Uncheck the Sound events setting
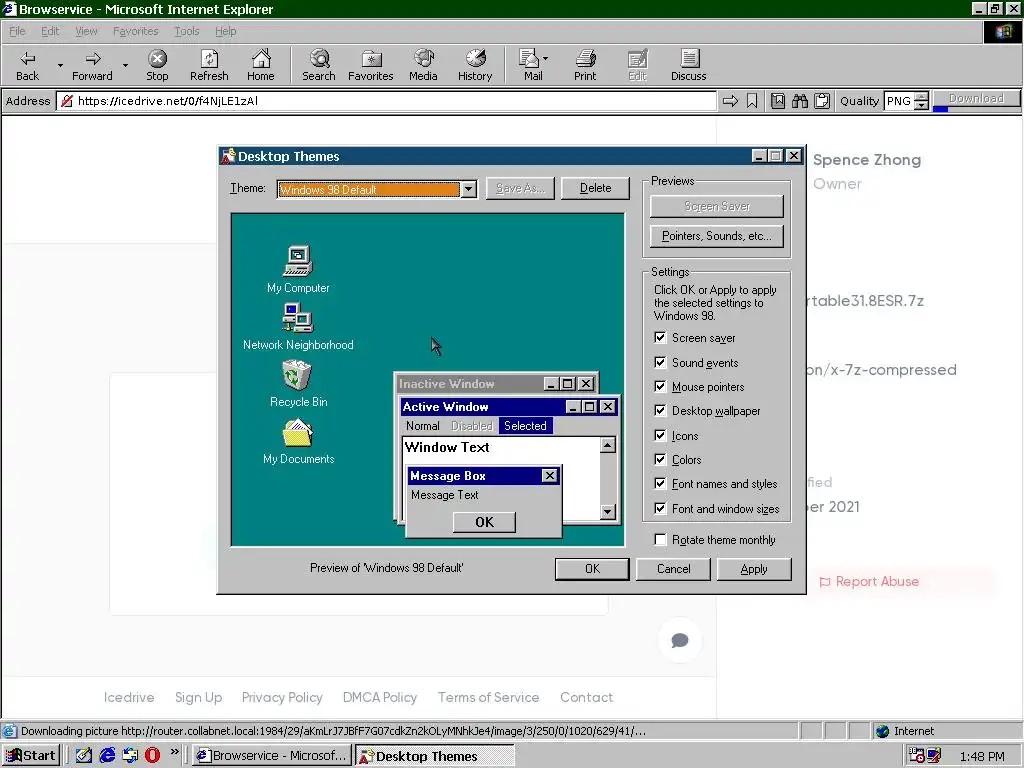1024x768 pixels. [x=660, y=362]
